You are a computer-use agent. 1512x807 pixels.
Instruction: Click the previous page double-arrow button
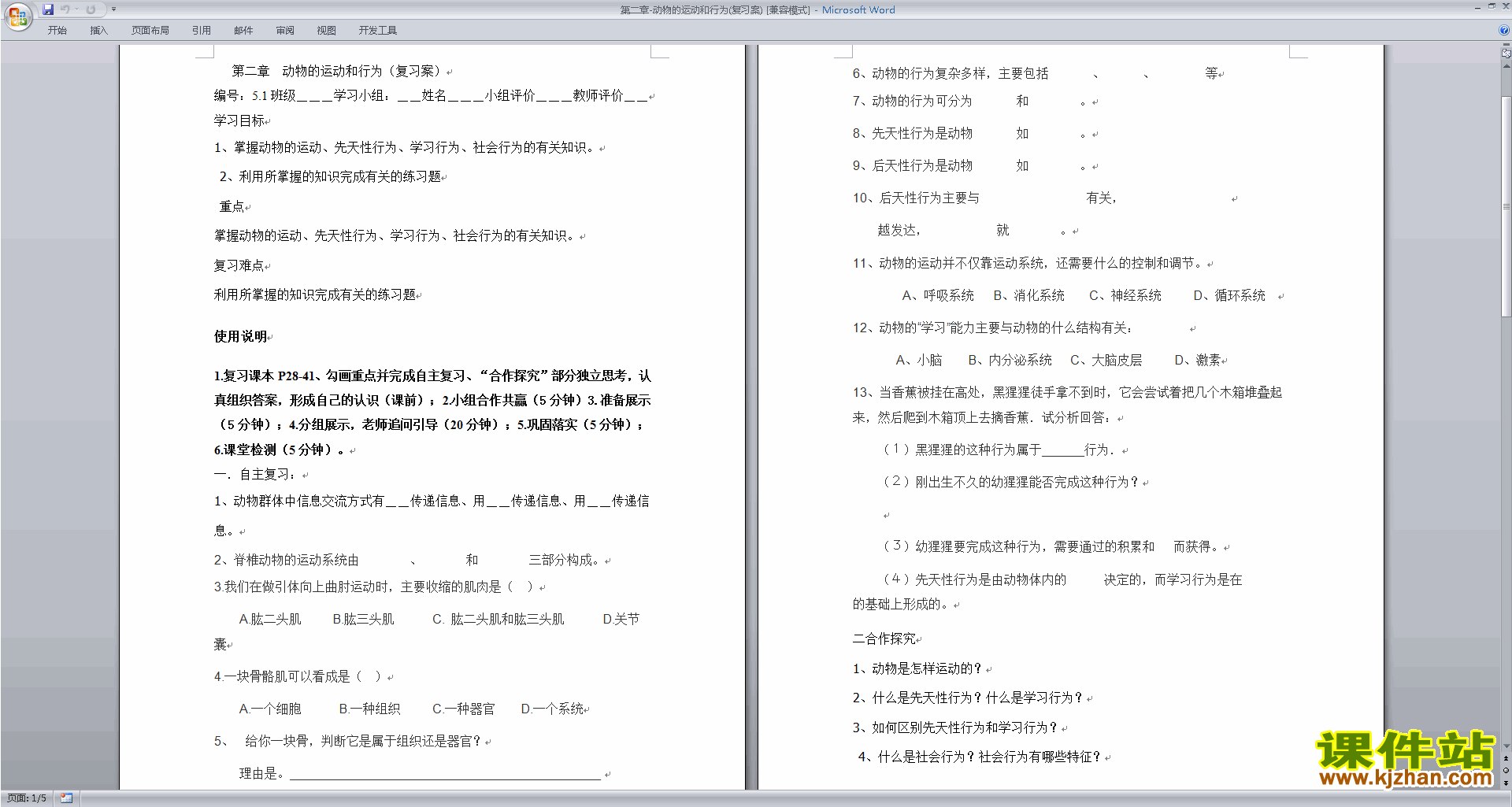(1506, 758)
